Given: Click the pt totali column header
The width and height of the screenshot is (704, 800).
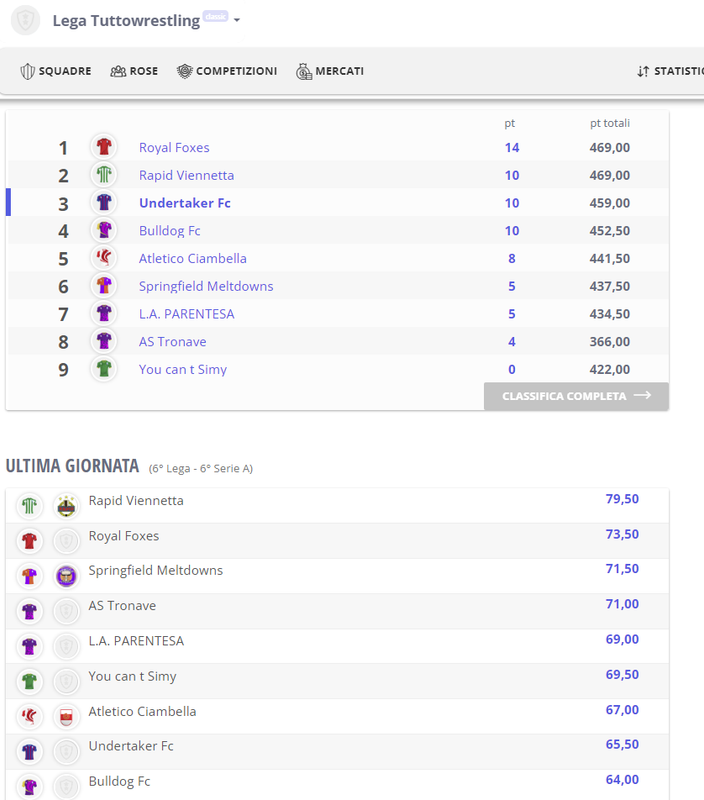Looking at the screenshot, I should pos(610,123).
